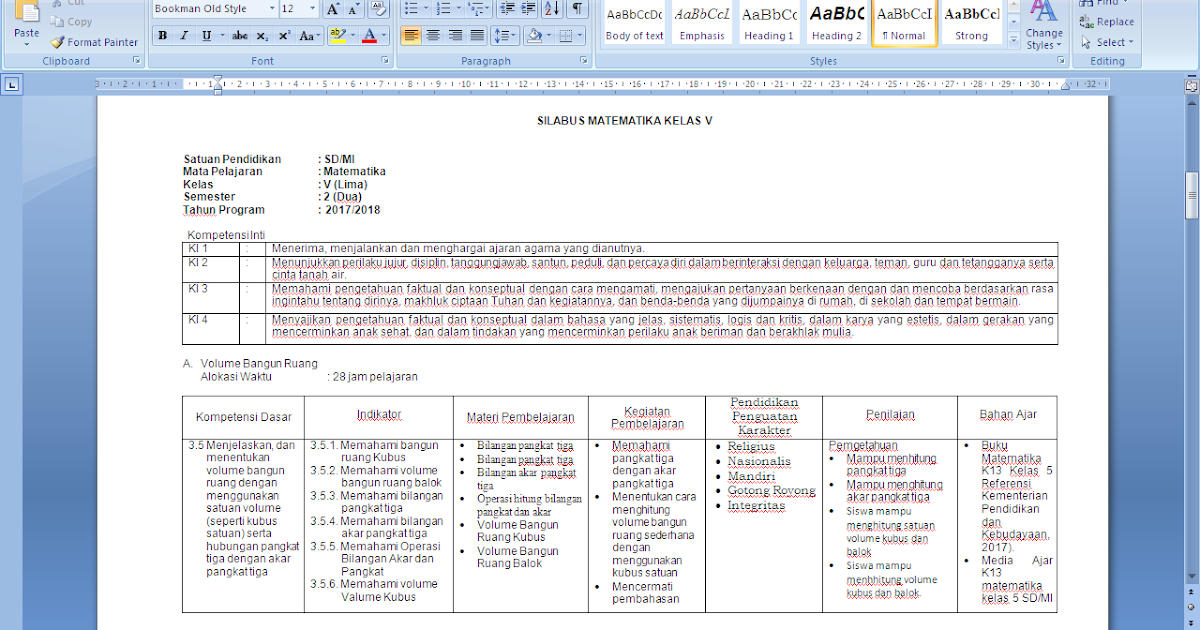Open the Paragraph dialog launcher
The image size is (1200, 630).
click(x=582, y=61)
